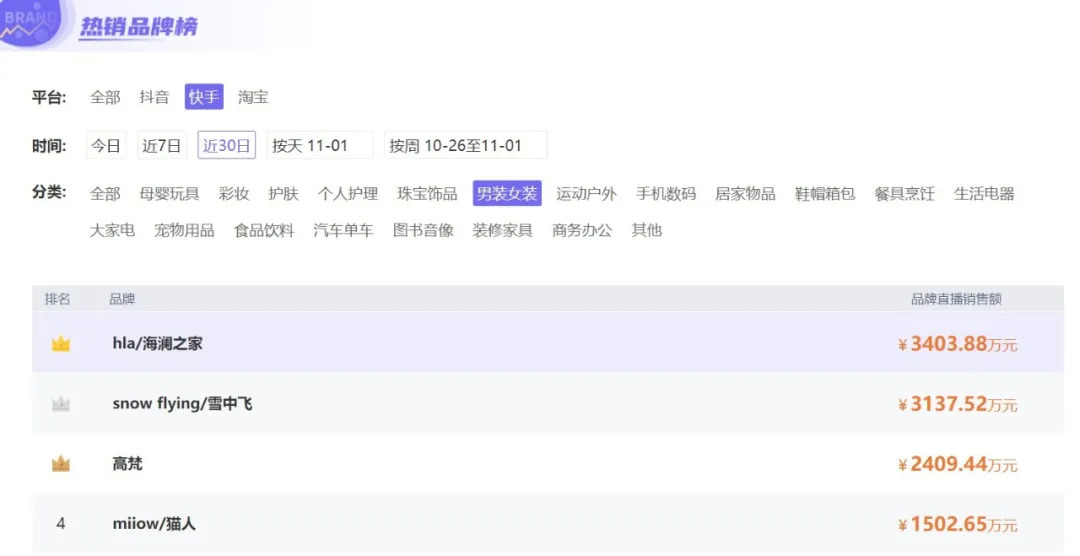Open the 按周 10-26至11-01 week picker

(465, 145)
